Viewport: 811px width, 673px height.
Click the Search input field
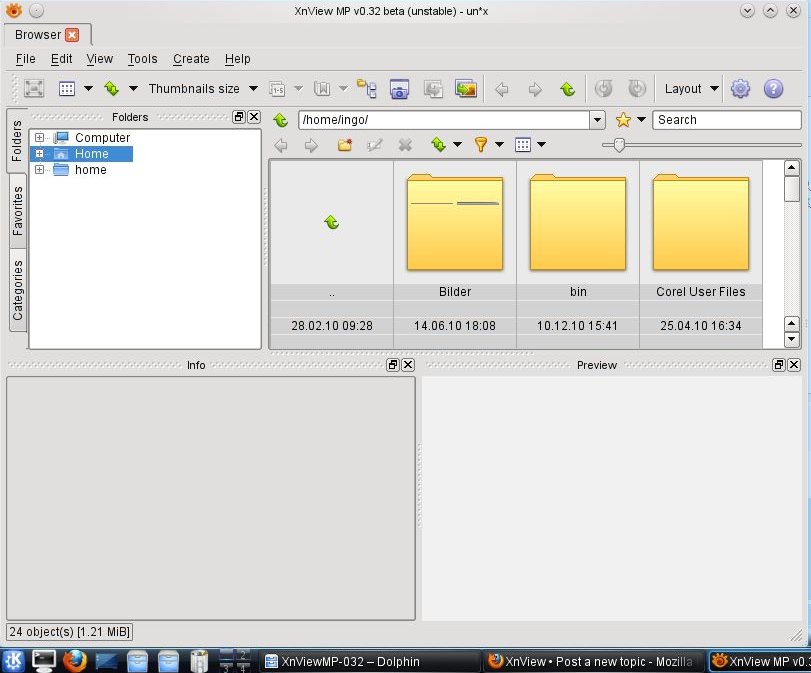[727, 120]
